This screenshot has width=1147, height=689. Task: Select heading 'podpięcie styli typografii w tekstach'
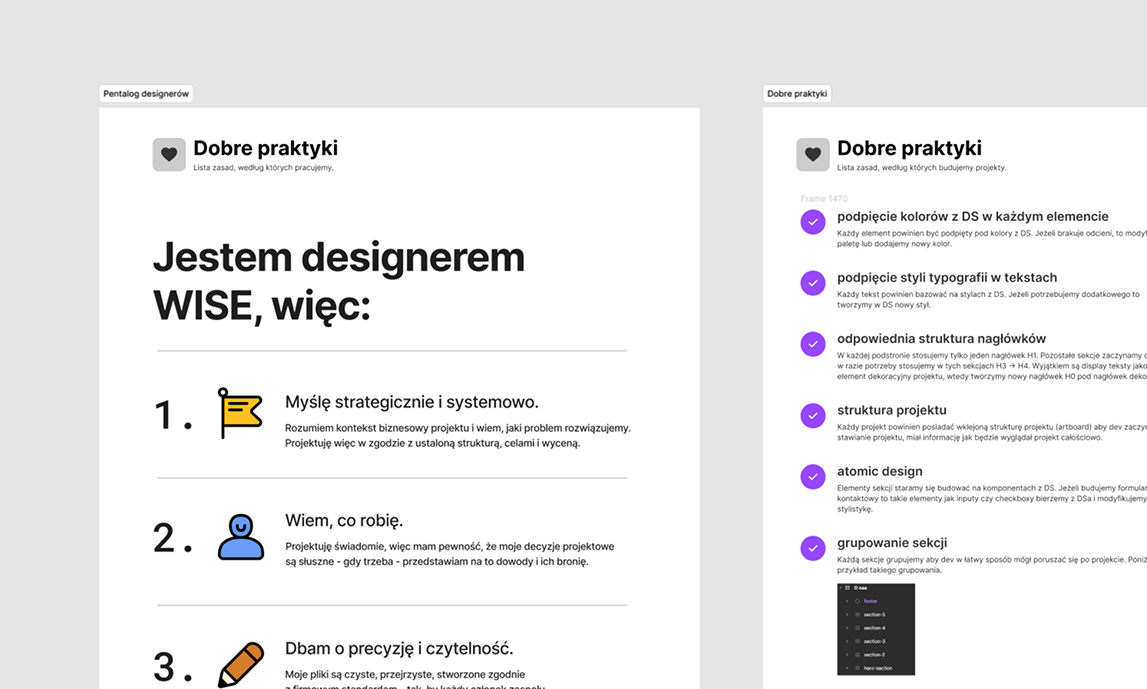tap(947, 278)
